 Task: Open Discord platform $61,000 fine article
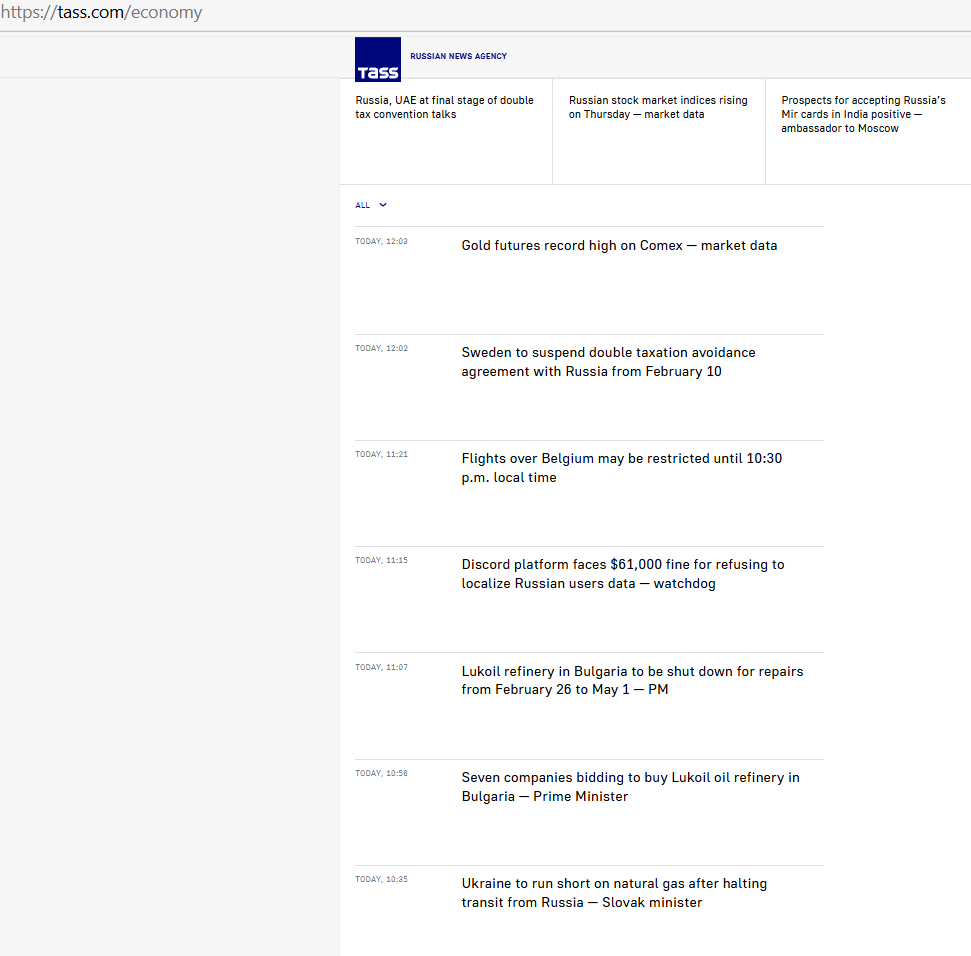tap(622, 574)
